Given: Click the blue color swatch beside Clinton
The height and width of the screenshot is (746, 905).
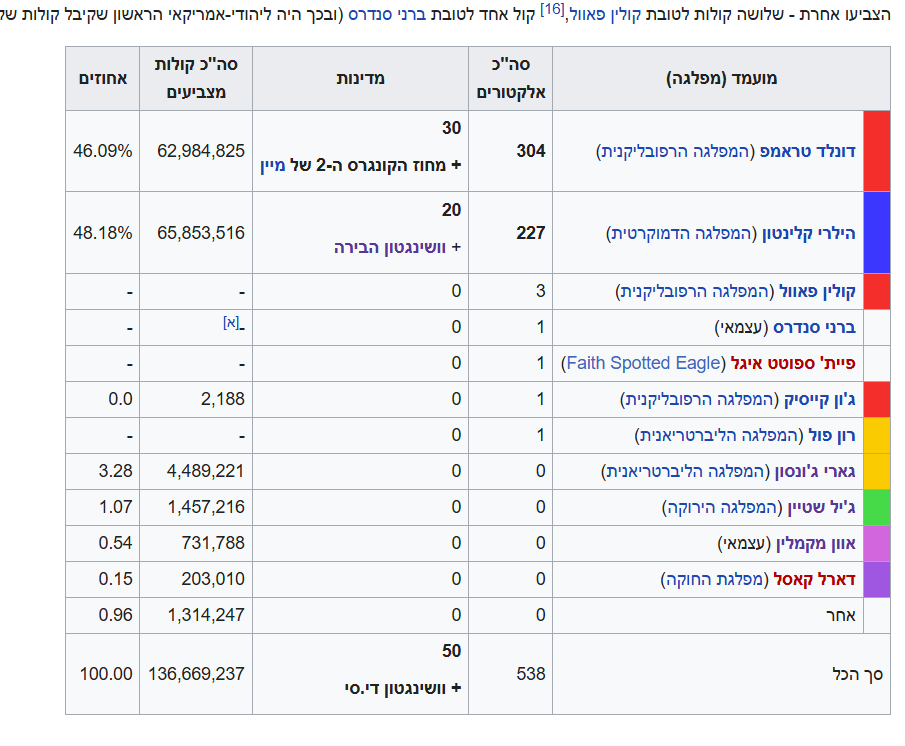Looking at the screenshot, I should coord(876,233).
